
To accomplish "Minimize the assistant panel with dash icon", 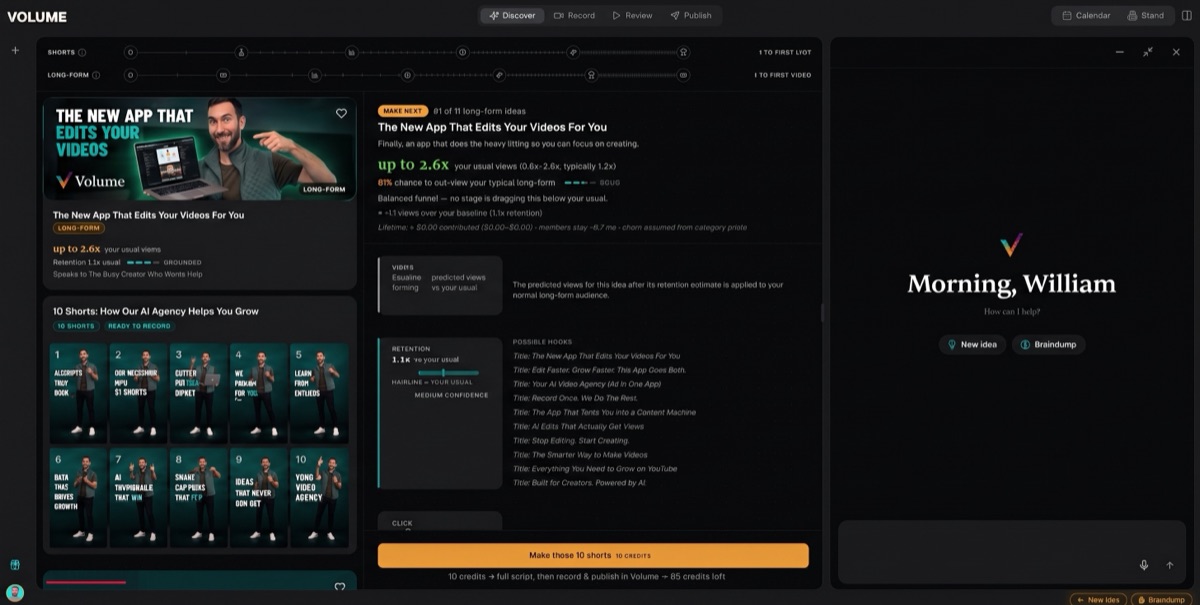I will (1120, 52).
